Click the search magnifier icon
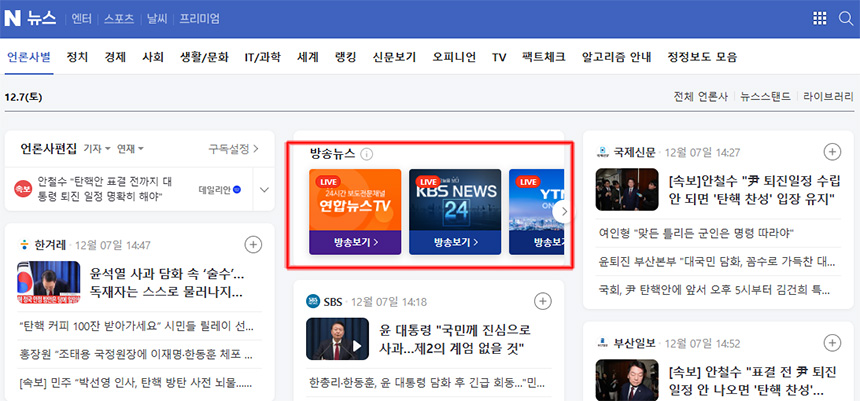This screenshot has height=401, width=860. (x=846, y=19)
